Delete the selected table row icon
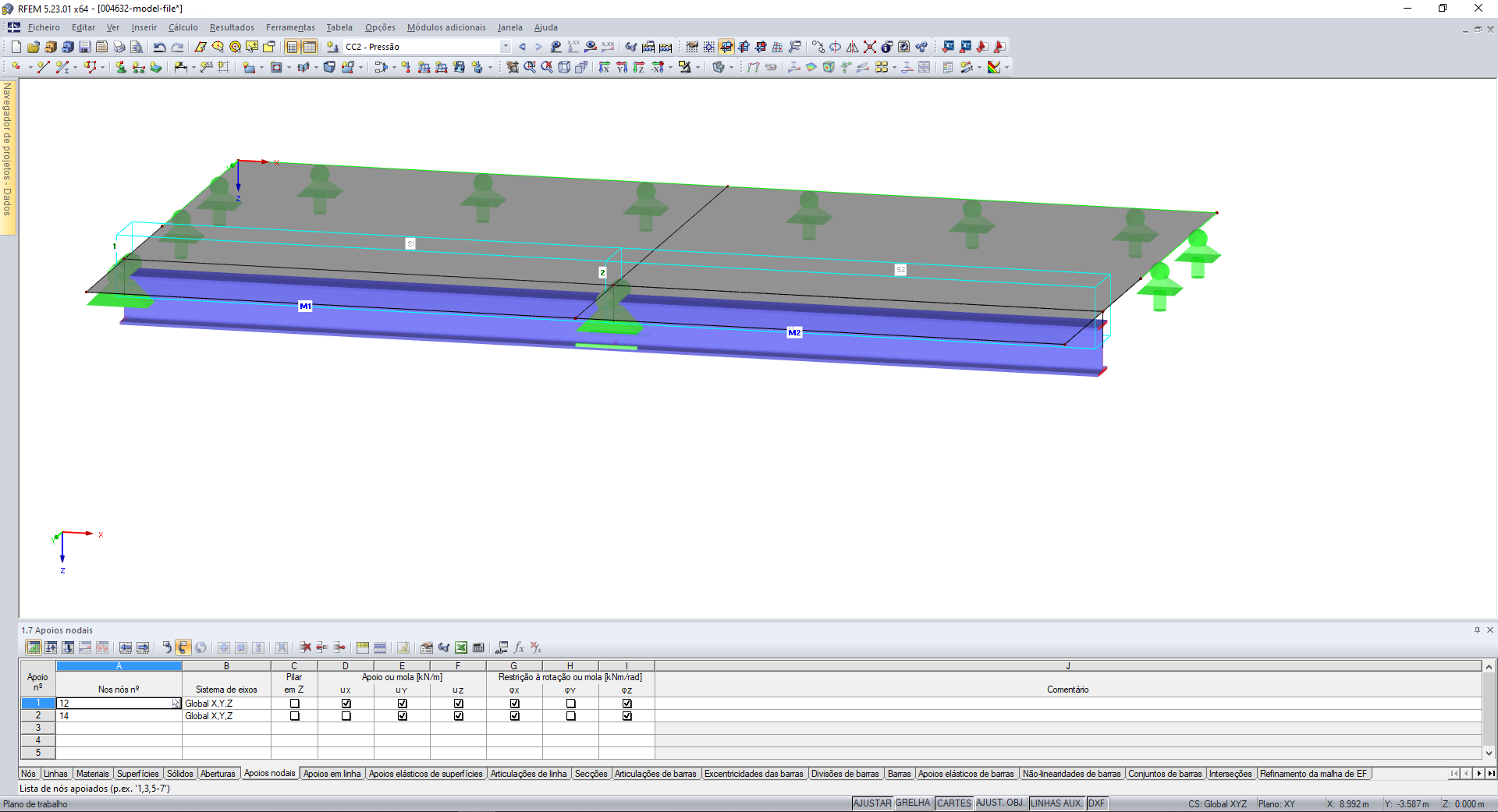1498x812 pixels. coord(305,647)
